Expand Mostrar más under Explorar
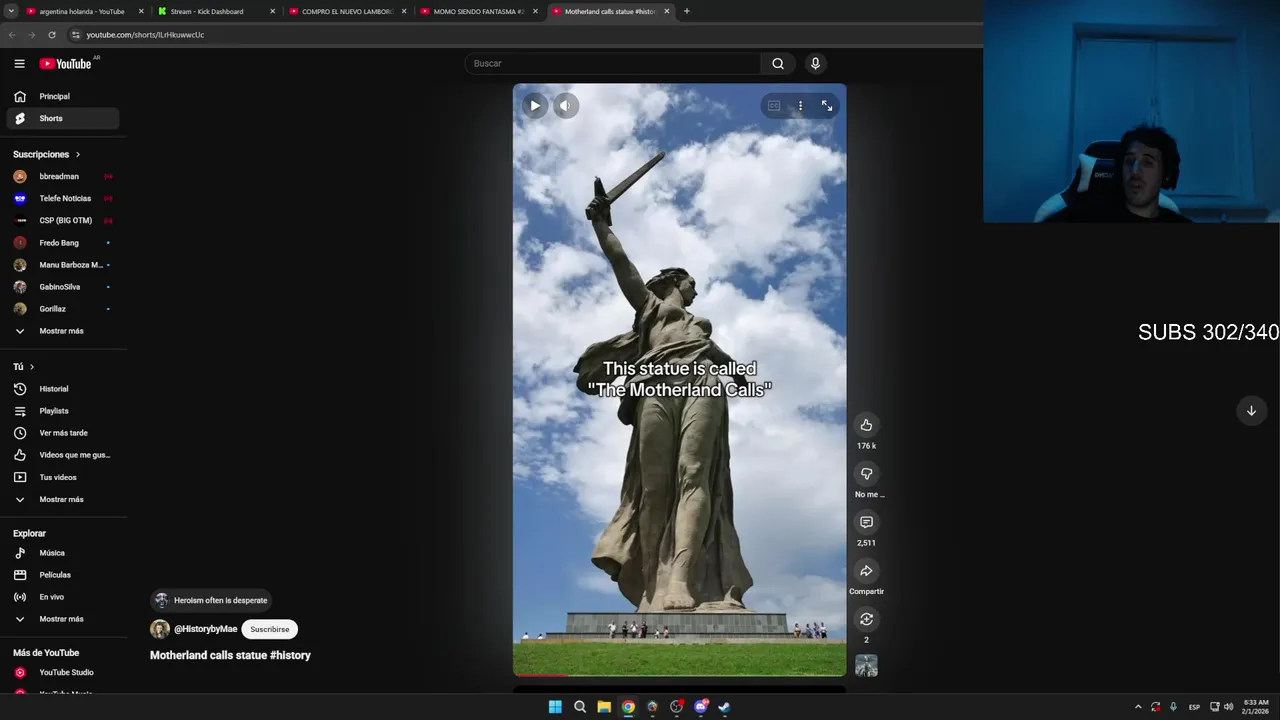Image resolution: width=1280 pixels, height=720 pixels. [x=63, y=619]
